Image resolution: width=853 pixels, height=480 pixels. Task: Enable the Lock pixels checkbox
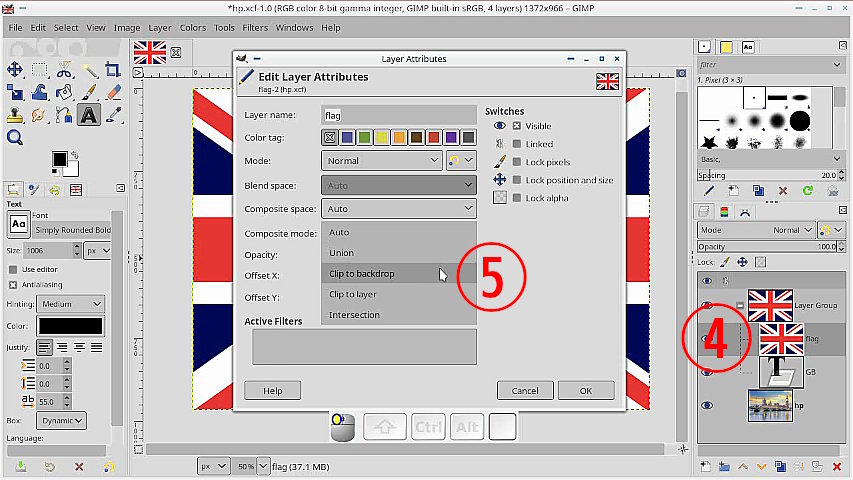(517, 162)
